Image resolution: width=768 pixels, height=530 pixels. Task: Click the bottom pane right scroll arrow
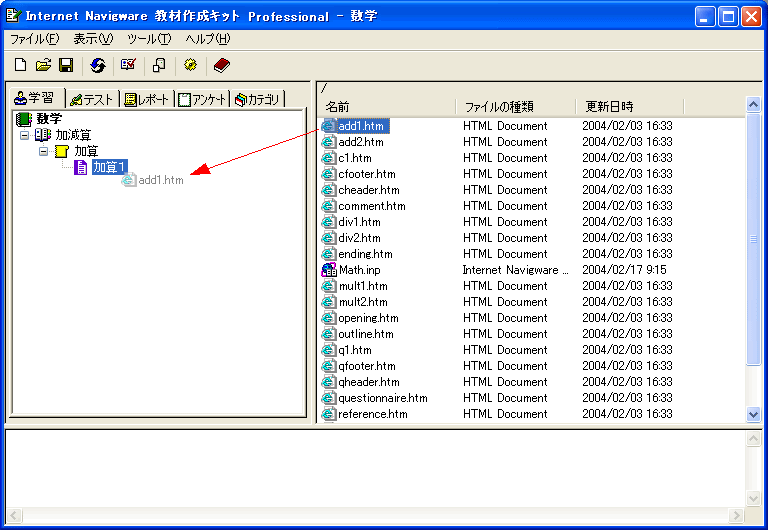coord(736,516)
